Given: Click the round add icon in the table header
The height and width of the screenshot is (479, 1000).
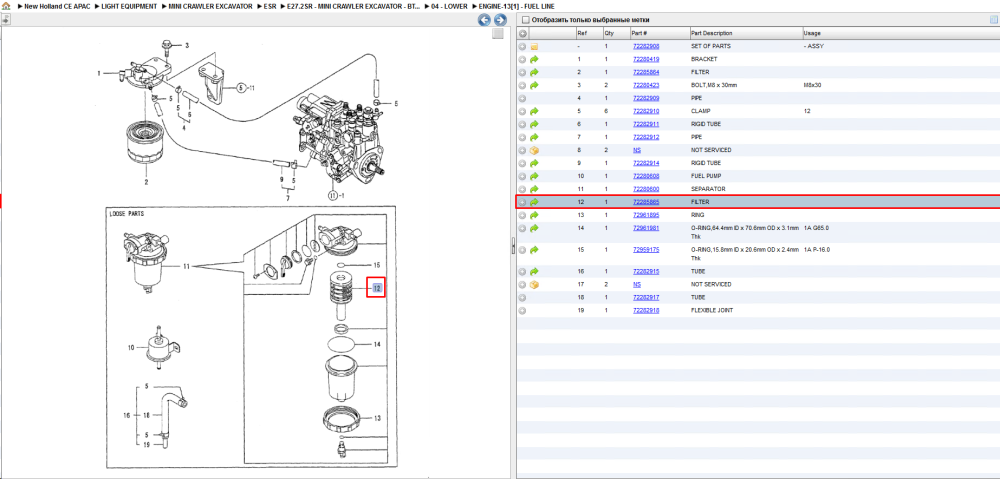Looking at the screenshot, I should 522,33.
